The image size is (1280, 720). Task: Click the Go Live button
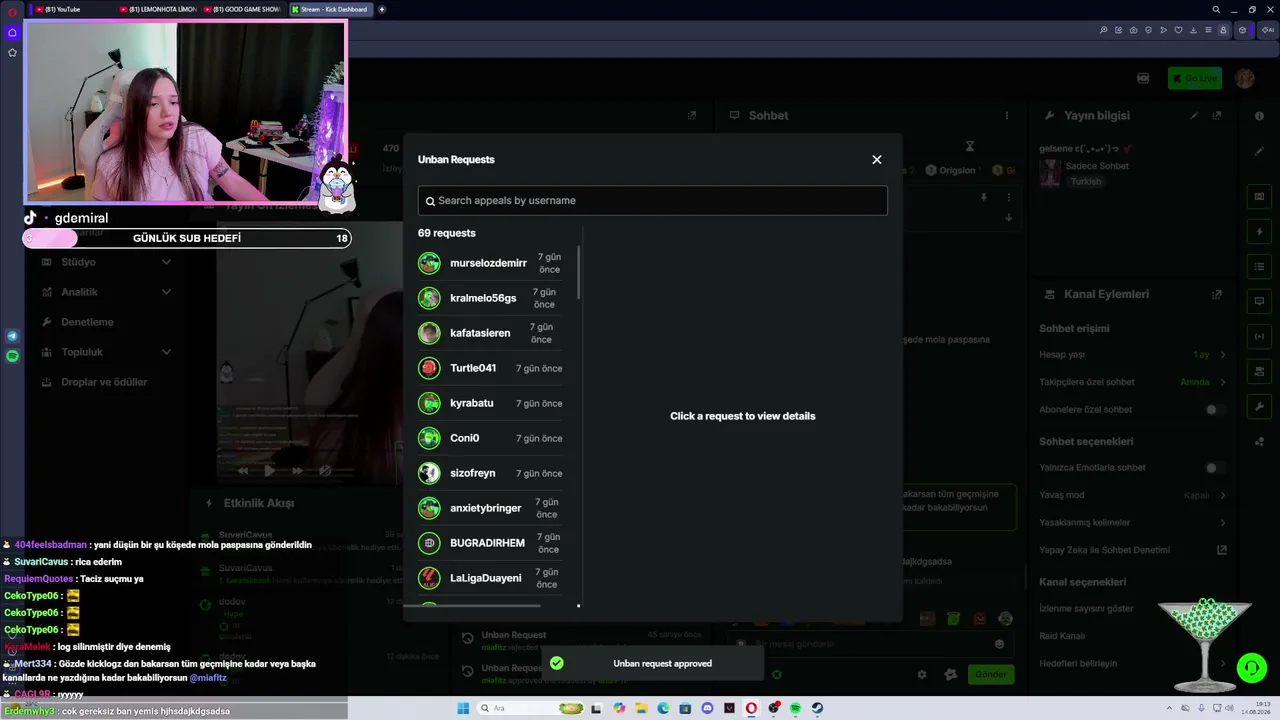[1195, 78]
